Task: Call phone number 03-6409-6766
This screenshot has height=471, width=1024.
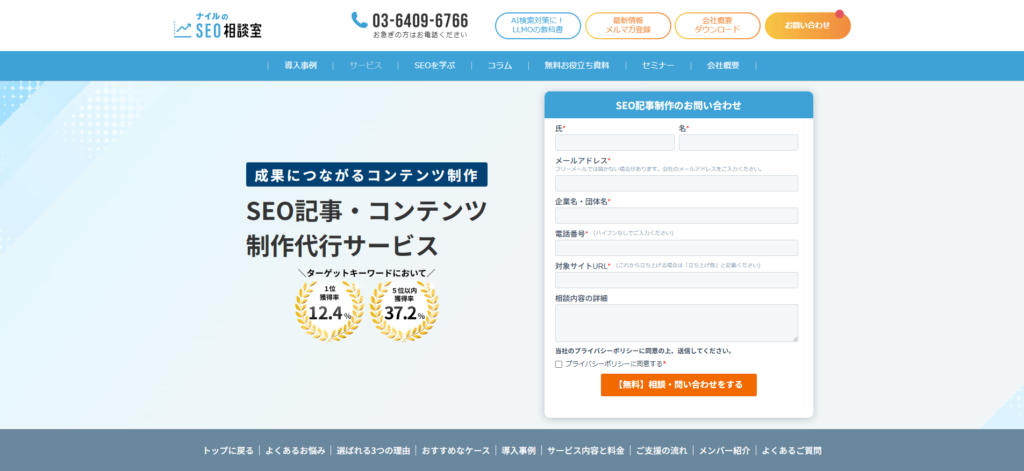Action: pyautogui.click(x=420, y=20)
